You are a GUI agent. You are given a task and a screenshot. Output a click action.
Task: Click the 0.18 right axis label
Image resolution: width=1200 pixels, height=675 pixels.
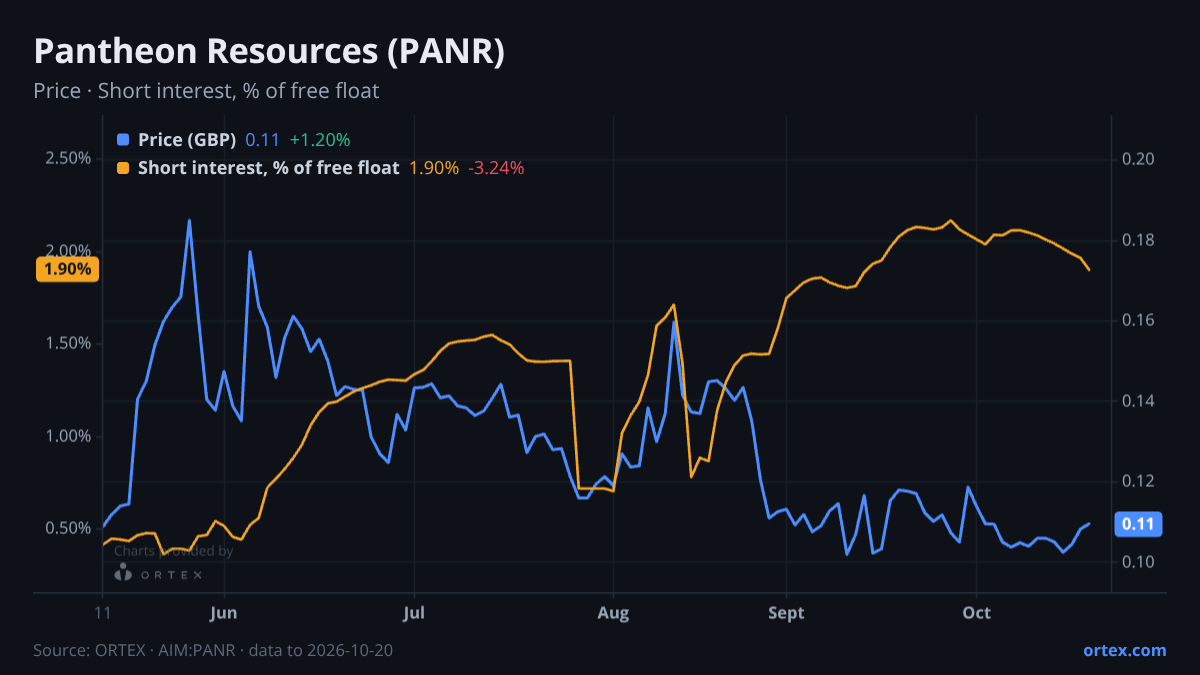point(1139,240)
